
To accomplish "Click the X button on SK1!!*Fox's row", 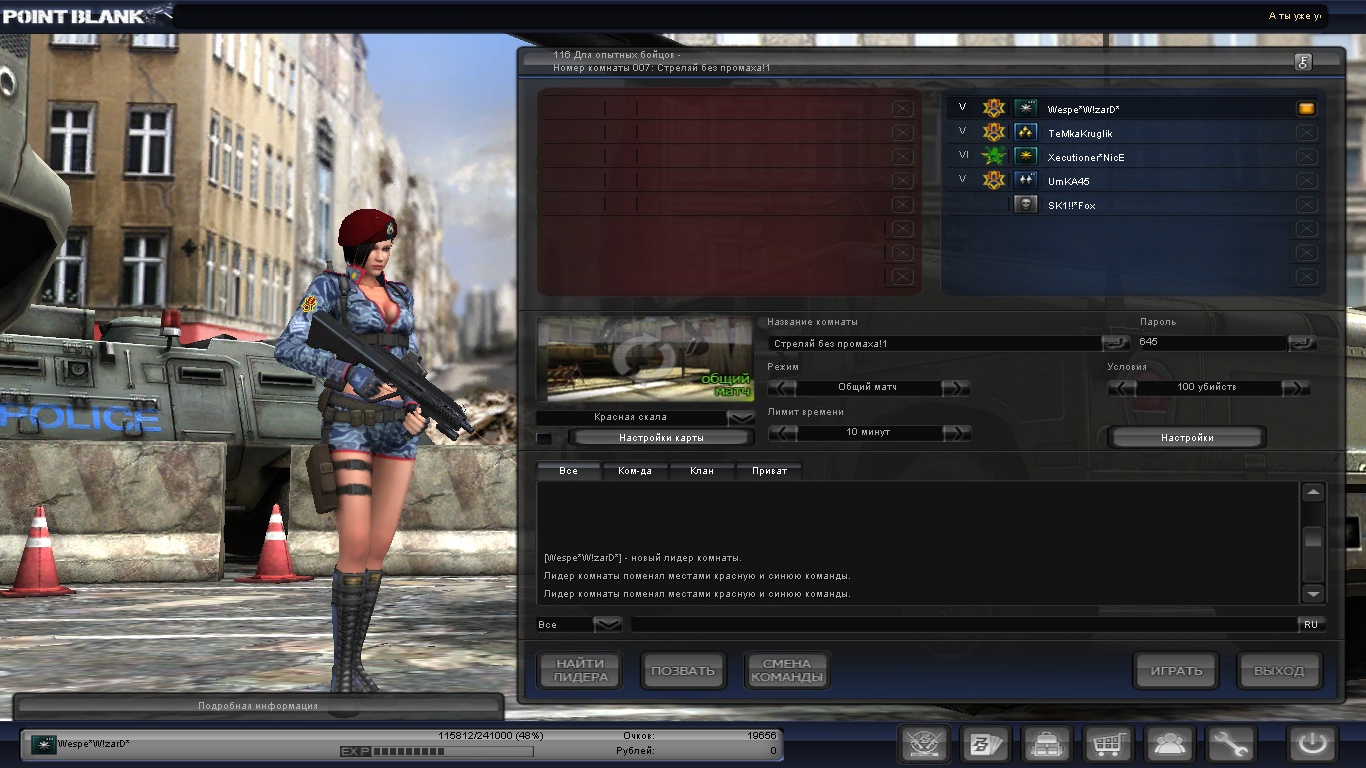I will click(1306, 204).
